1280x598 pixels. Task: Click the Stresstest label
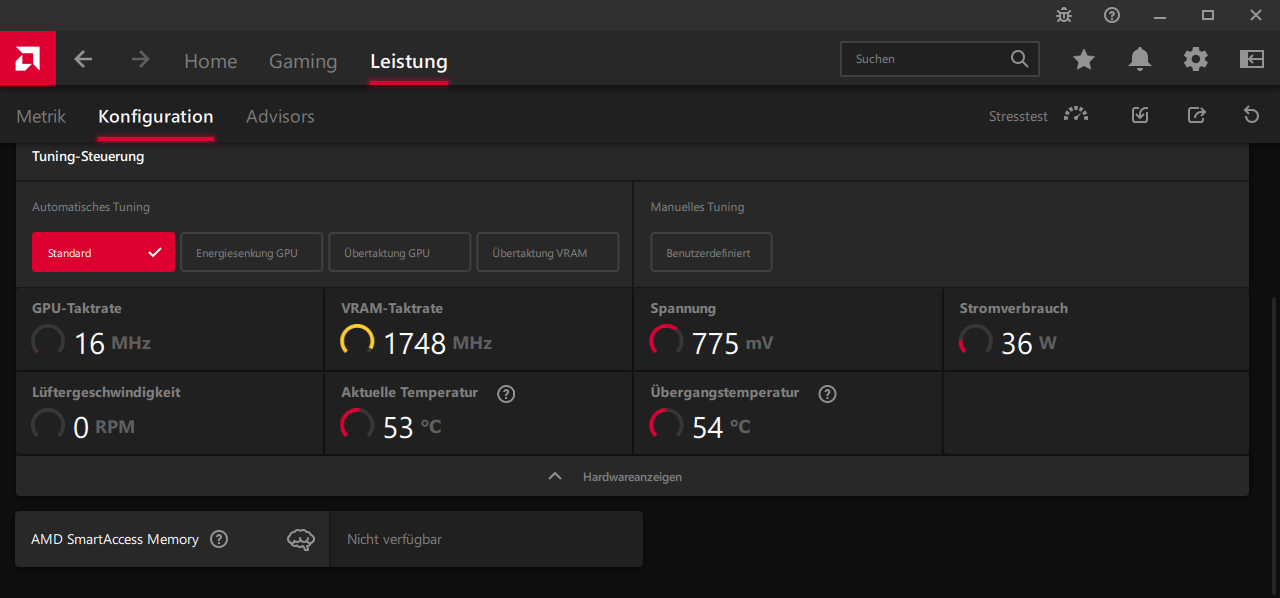pos(1018,116)
